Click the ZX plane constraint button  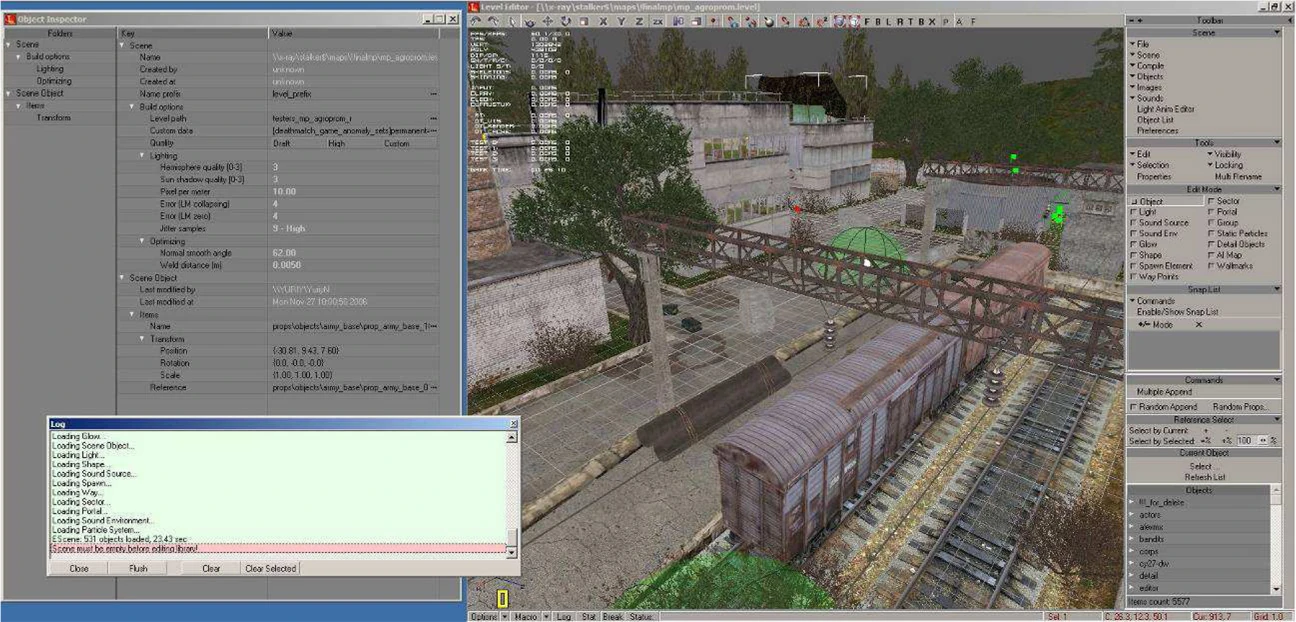pos(657,21)
